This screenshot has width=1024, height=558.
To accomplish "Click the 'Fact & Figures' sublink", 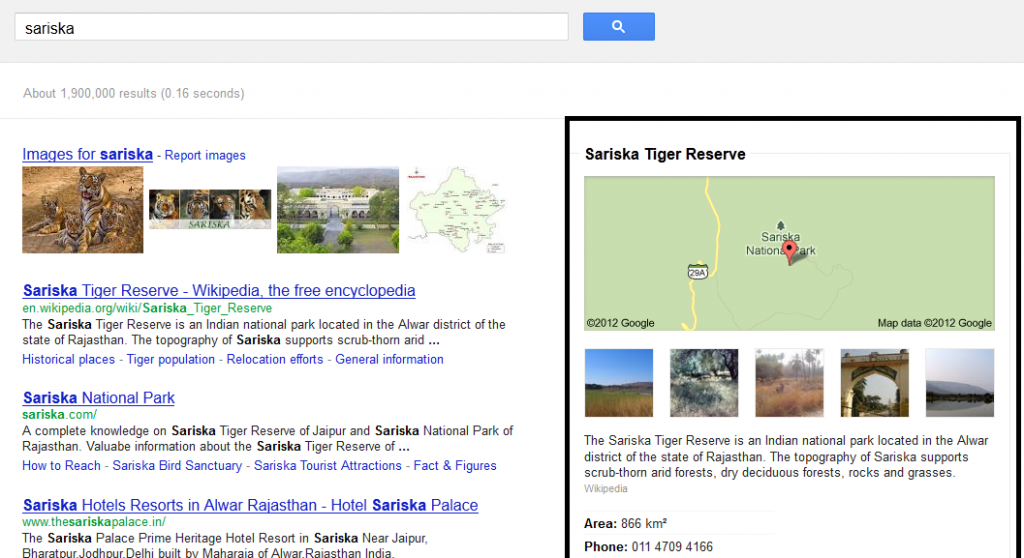I will (455, 466).
